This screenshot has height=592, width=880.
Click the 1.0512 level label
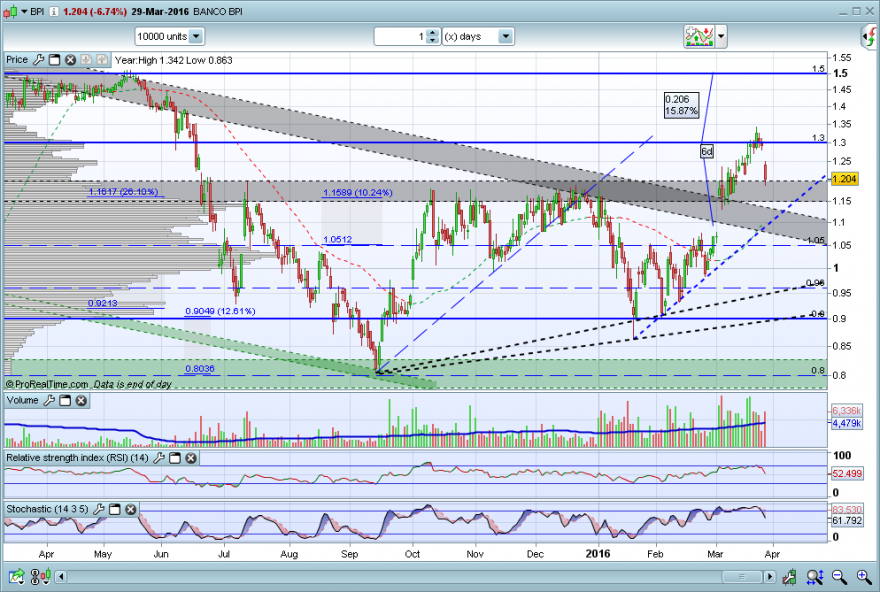[337, 239]
